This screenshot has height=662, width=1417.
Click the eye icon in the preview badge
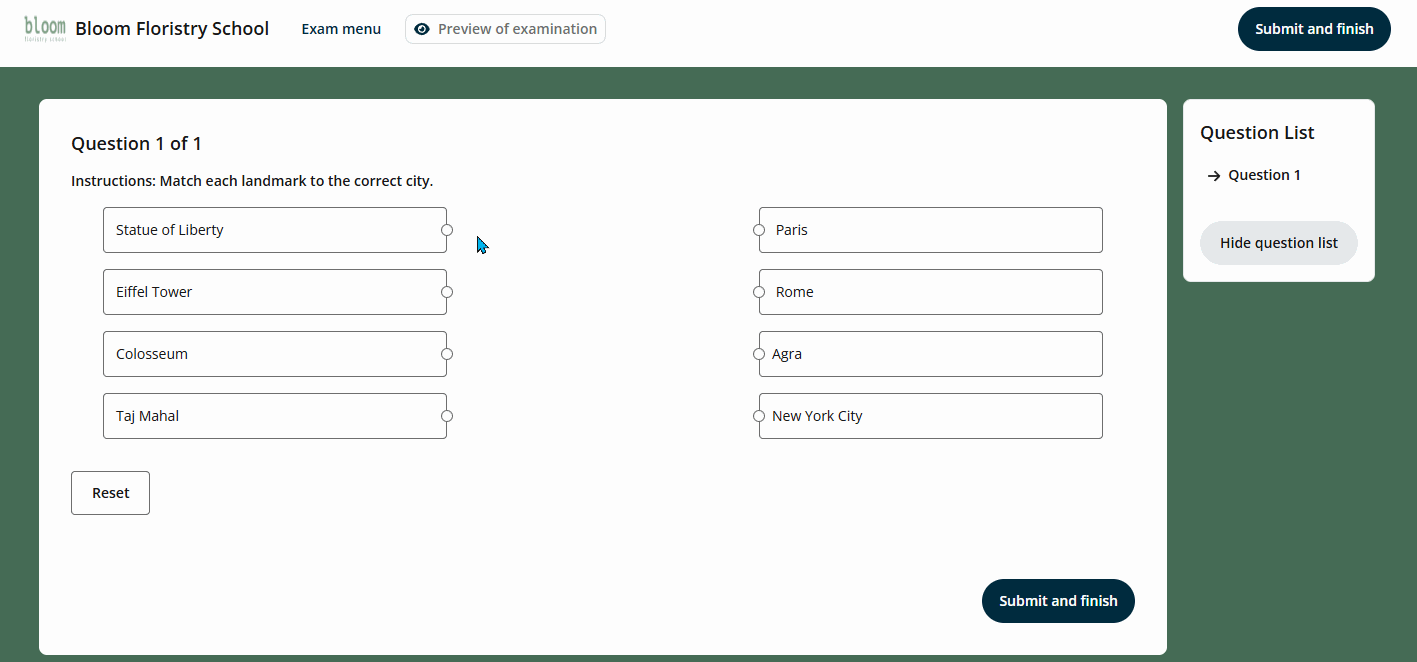click(422, 29)
